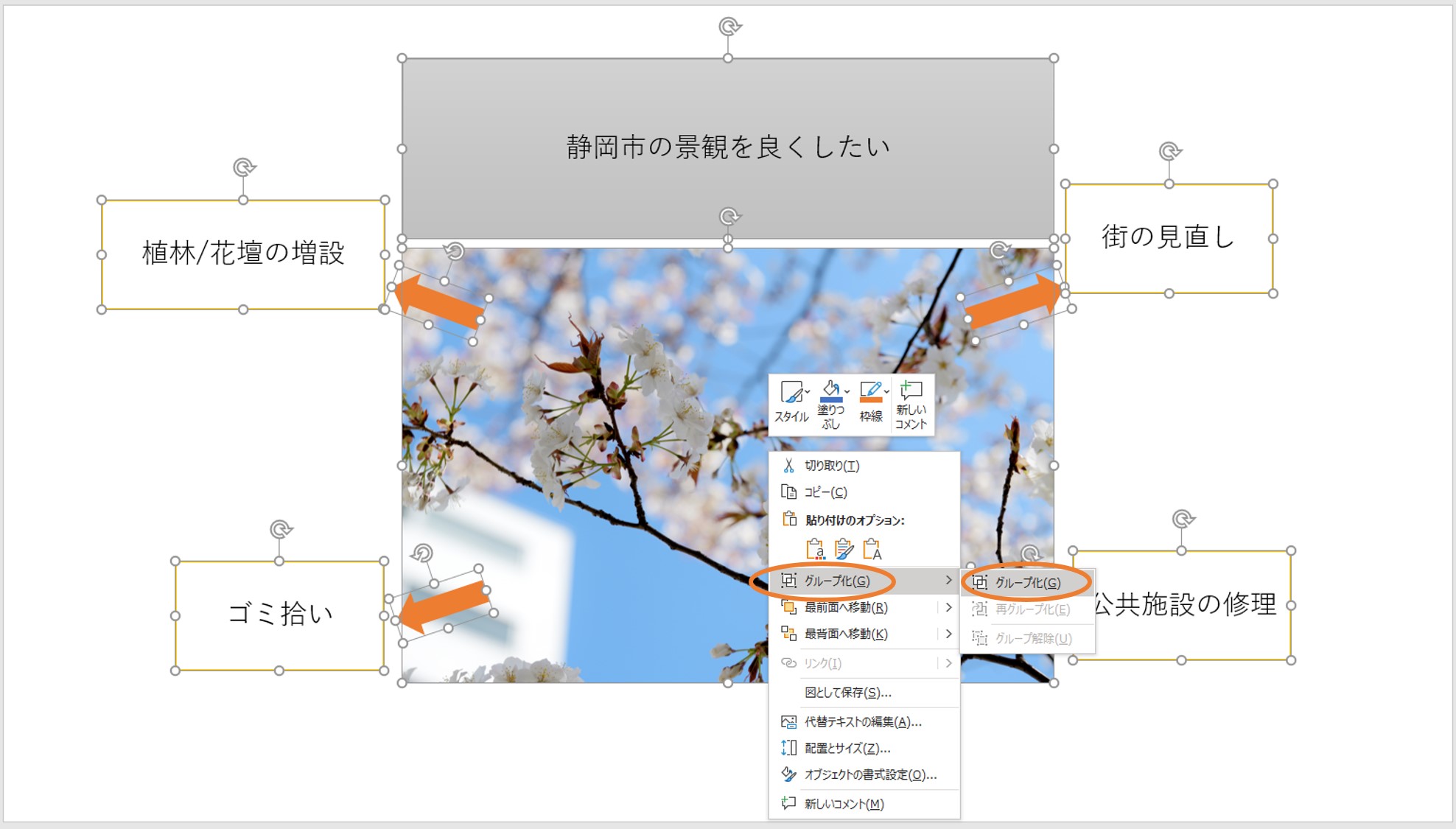The width and height of the screenshot is (1456, 829).
Task: Choose コピー(C) in the context menu
Action: pyautogui.click(x=864, y=492)
